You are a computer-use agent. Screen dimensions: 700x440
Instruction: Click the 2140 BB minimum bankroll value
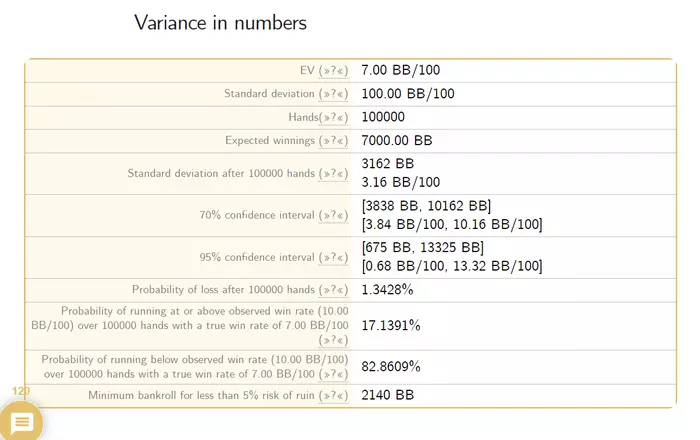pyautogui.click(x=387, y=396)
